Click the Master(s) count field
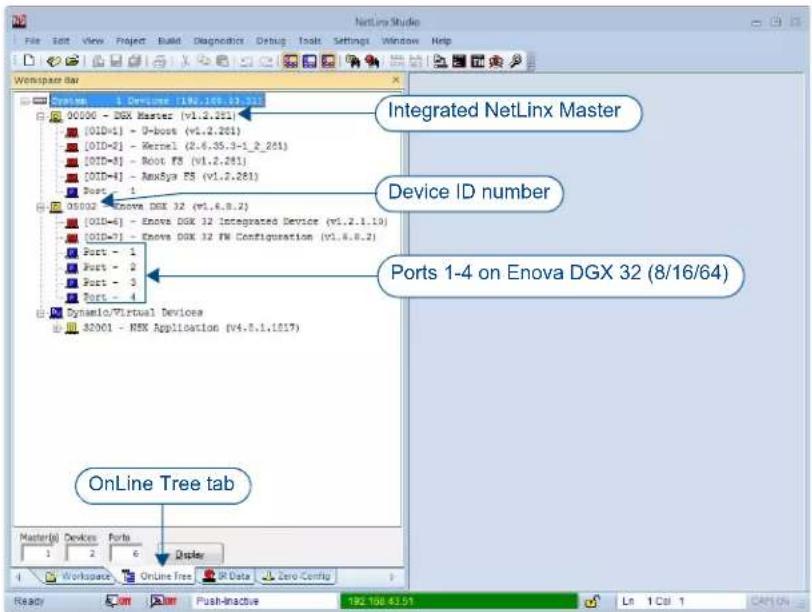 (39, 553)
